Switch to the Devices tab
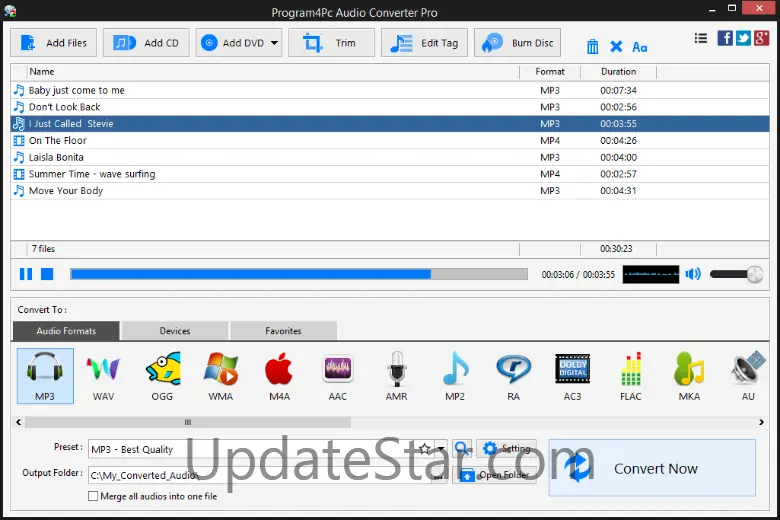Screen dimensions: 780x520 (x=175, y=331)
